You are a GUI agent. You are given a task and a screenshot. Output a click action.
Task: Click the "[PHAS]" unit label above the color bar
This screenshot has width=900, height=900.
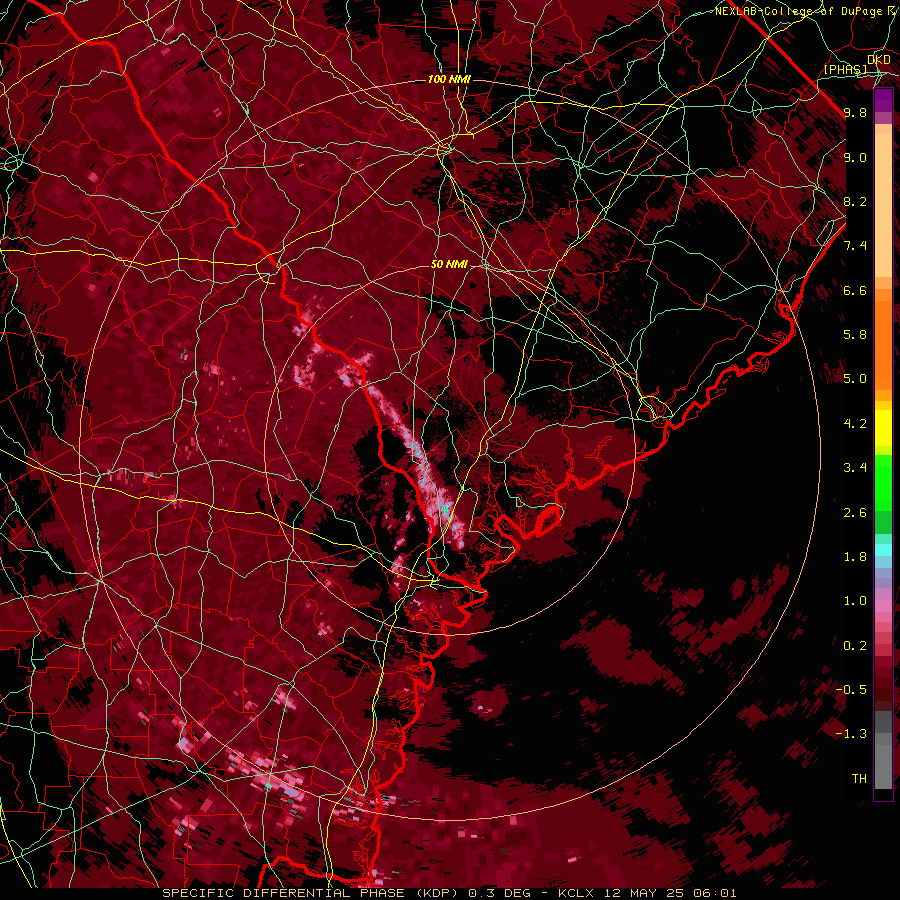coord(845,69)
